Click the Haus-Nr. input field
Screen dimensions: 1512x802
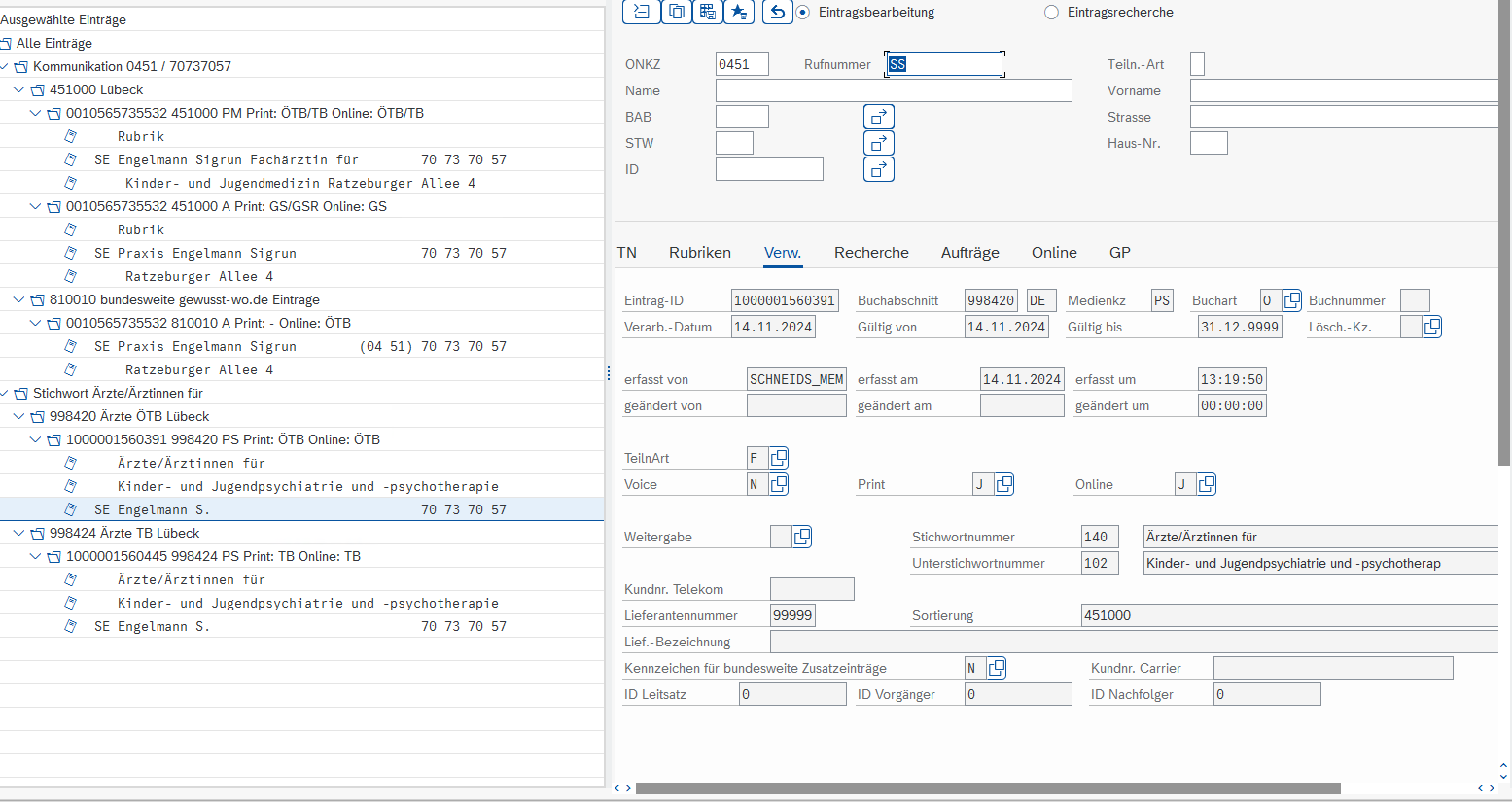click(1209, 143)
